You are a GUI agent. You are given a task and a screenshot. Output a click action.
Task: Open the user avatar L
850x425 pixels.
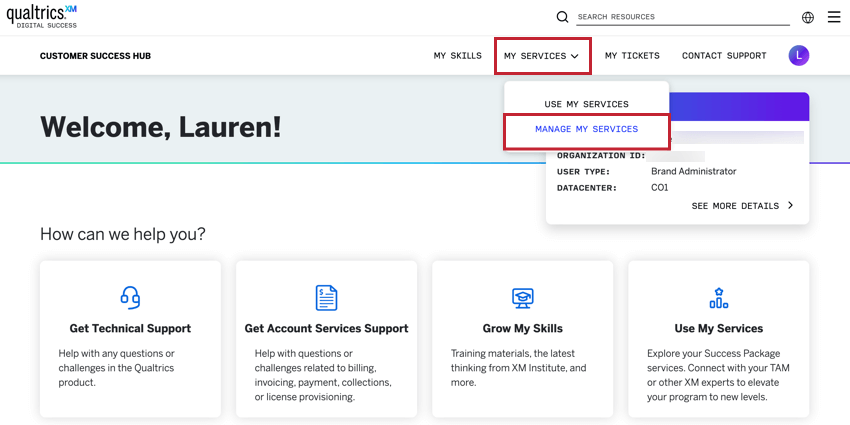click(x=799, y=55)
